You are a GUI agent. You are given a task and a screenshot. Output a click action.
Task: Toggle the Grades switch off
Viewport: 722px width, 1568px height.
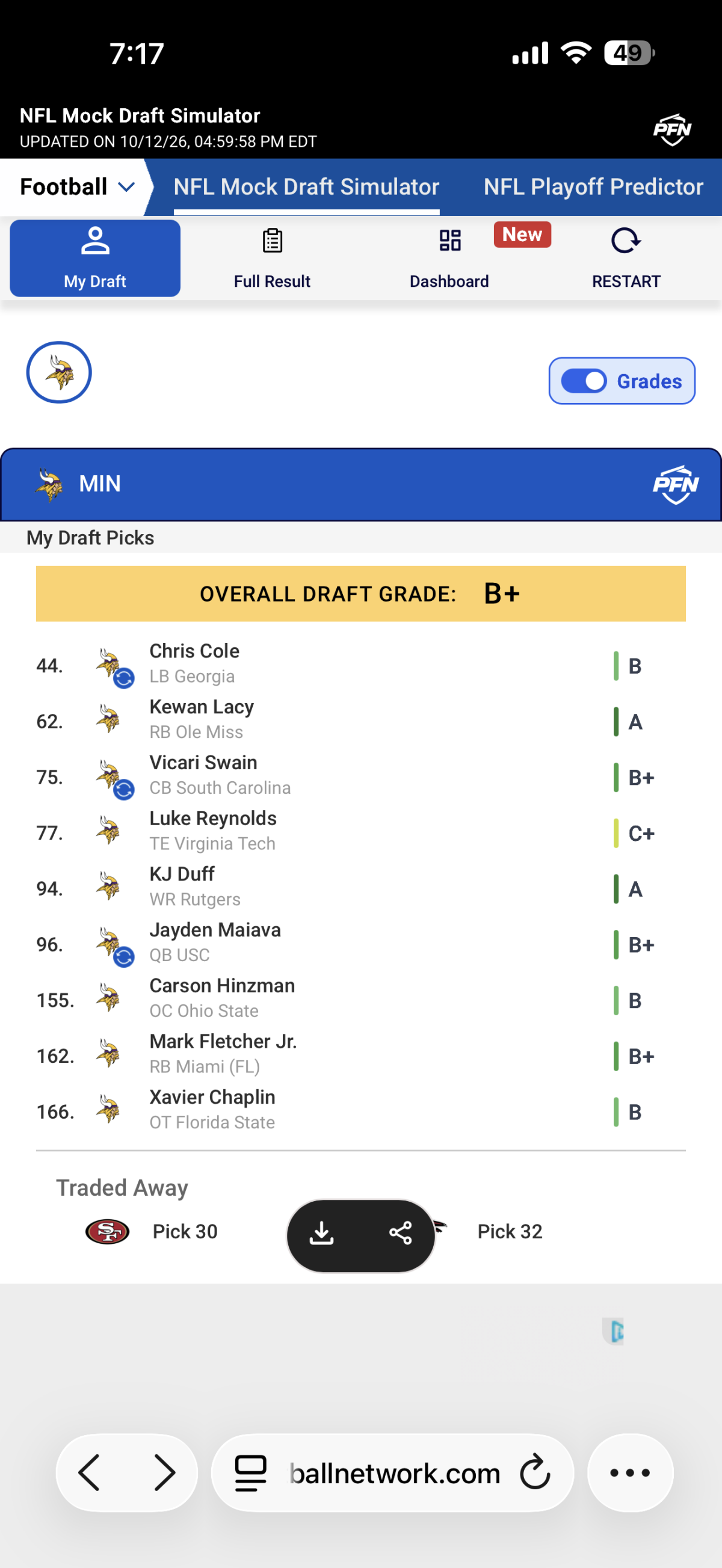pyautogui.click(x=583, y=381)
